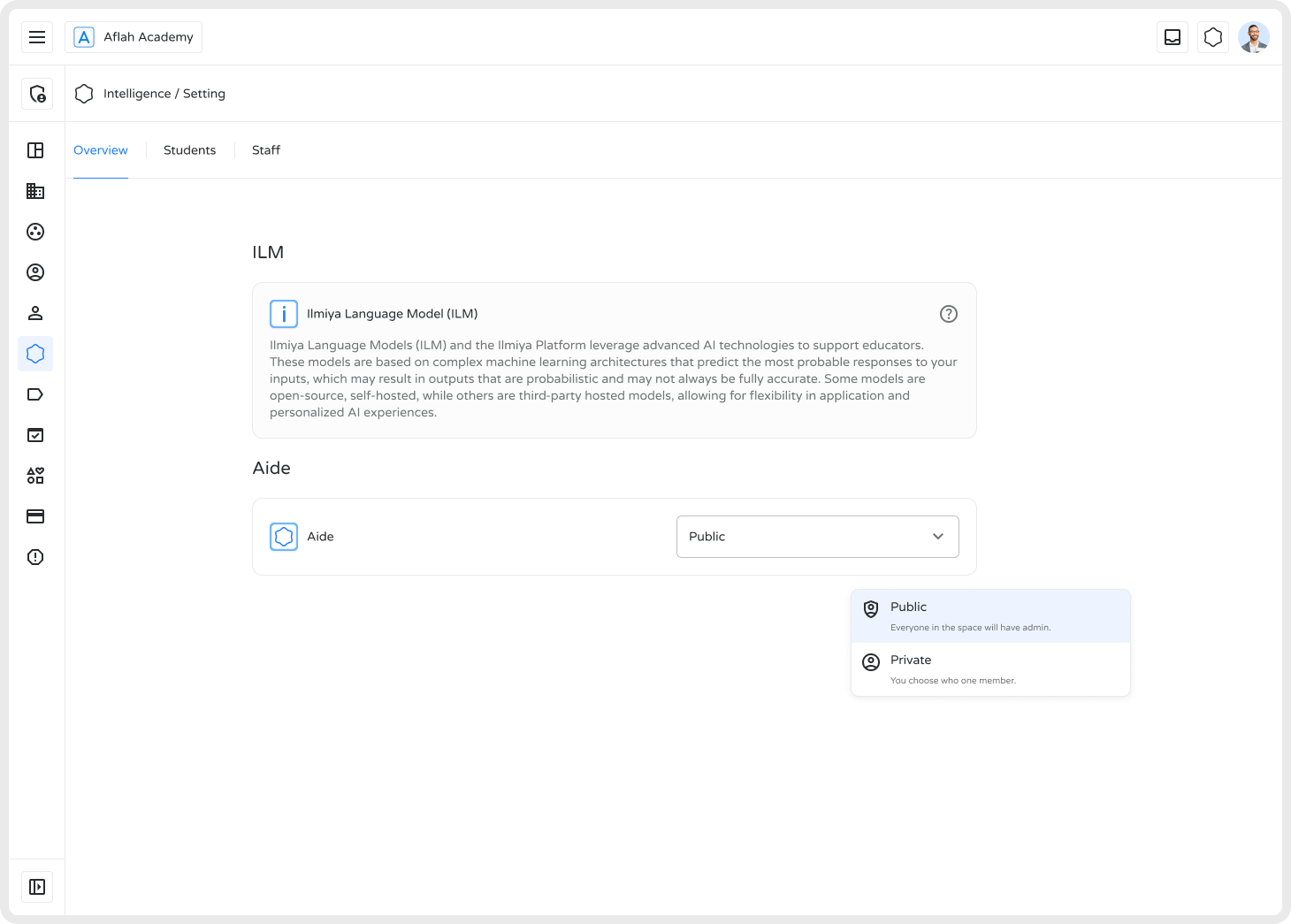This screenshot has height=924, width=1291.
Task: Open the dashboard layout sidebar icon
Action: [x=35, y=150]
